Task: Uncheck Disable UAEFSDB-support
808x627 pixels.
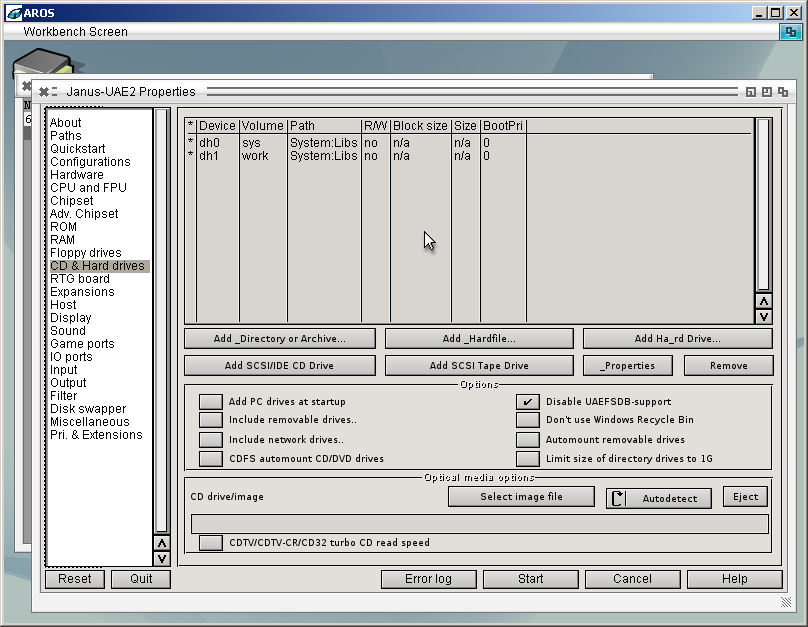Action: click(x=528, y=401)
